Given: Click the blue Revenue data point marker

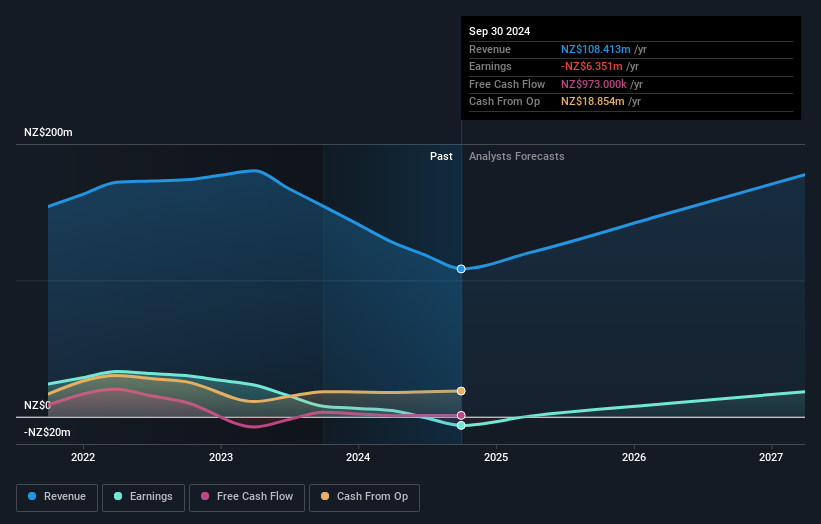Looking at the screenshot, I should point(461,269).
